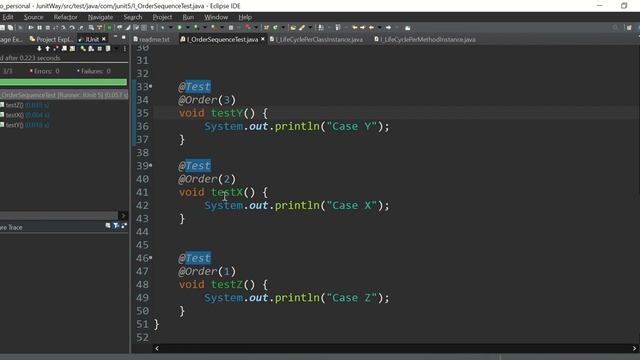Switch to I_LifeCyclePerMethodInstance.java tab

point(425,39)
